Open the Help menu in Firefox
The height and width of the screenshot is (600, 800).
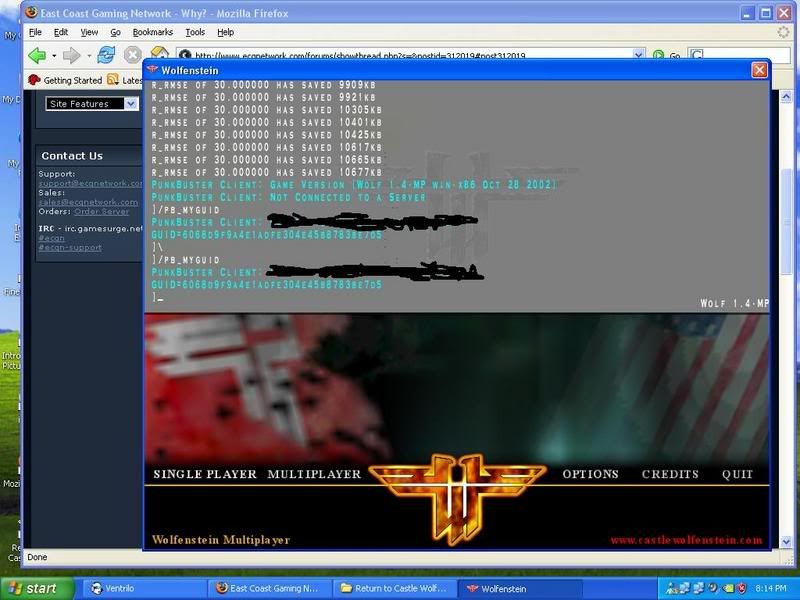[x=226, y=32]
